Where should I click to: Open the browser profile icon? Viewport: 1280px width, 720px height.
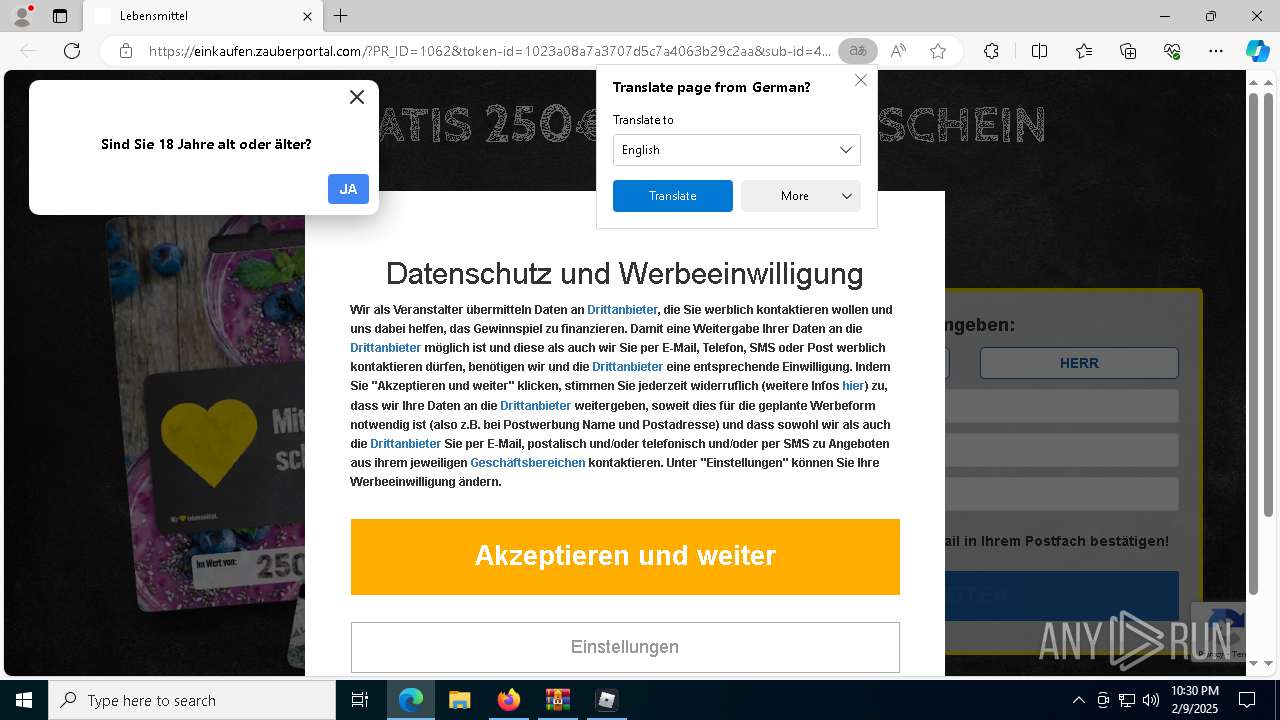21,16
